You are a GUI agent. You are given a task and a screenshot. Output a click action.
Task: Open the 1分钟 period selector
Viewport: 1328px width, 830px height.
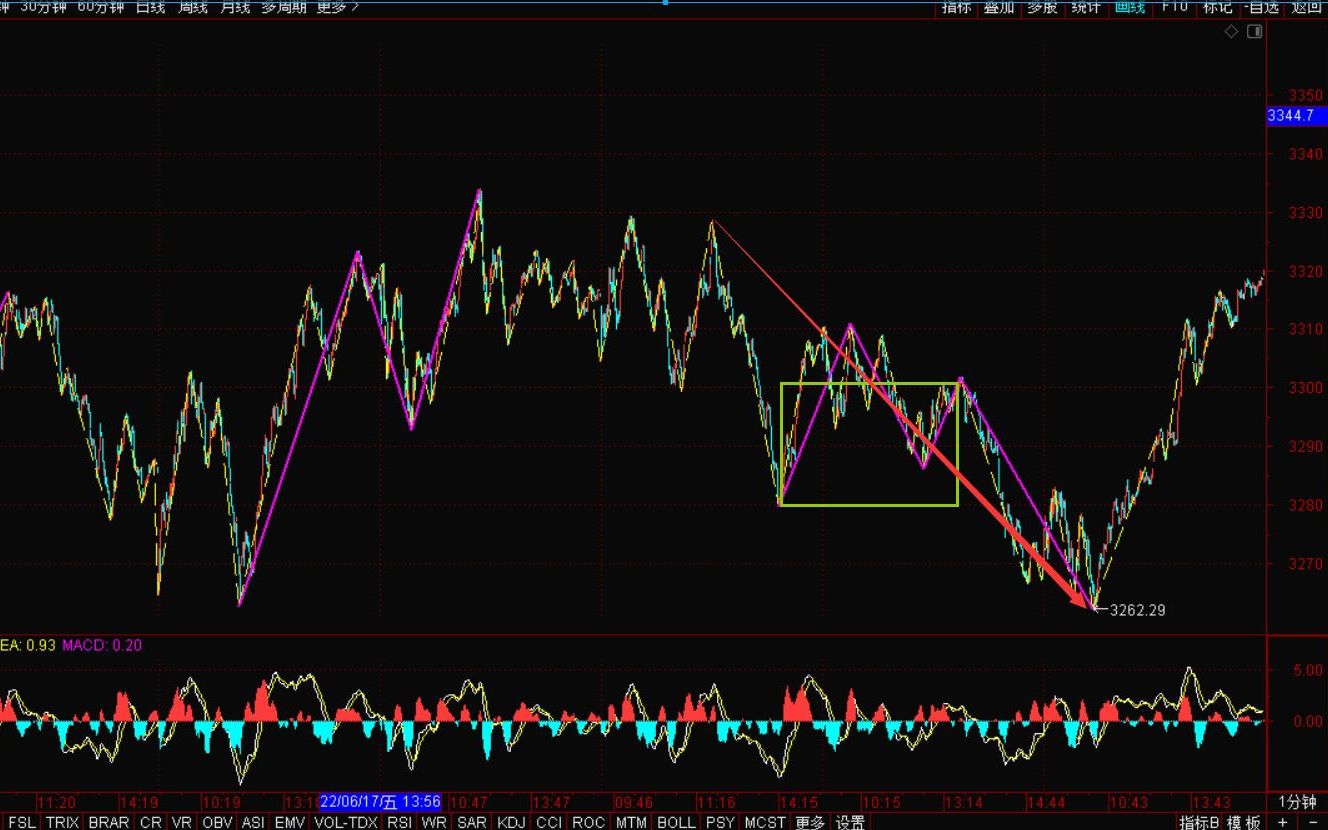point(1297,802)
